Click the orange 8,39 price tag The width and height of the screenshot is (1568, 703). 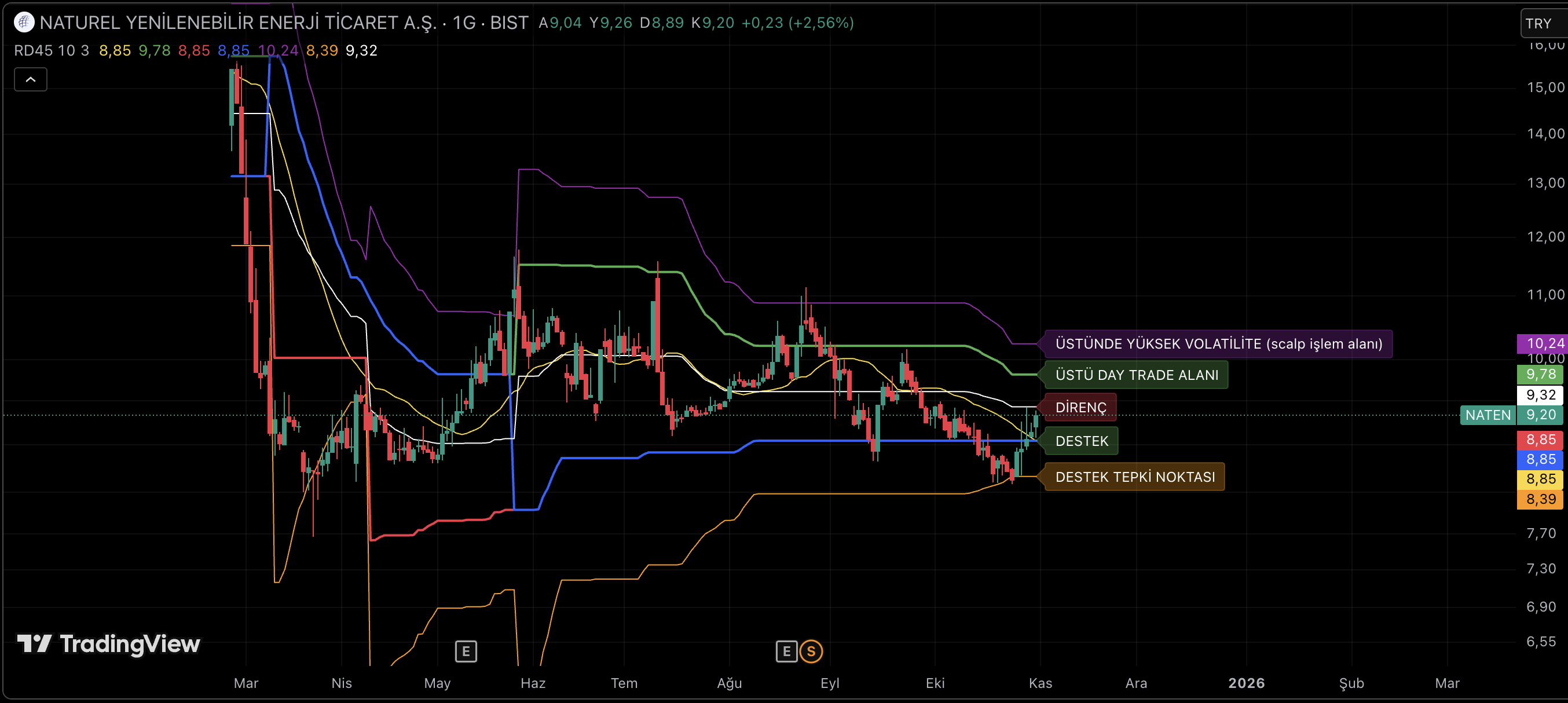(1541, 499)
